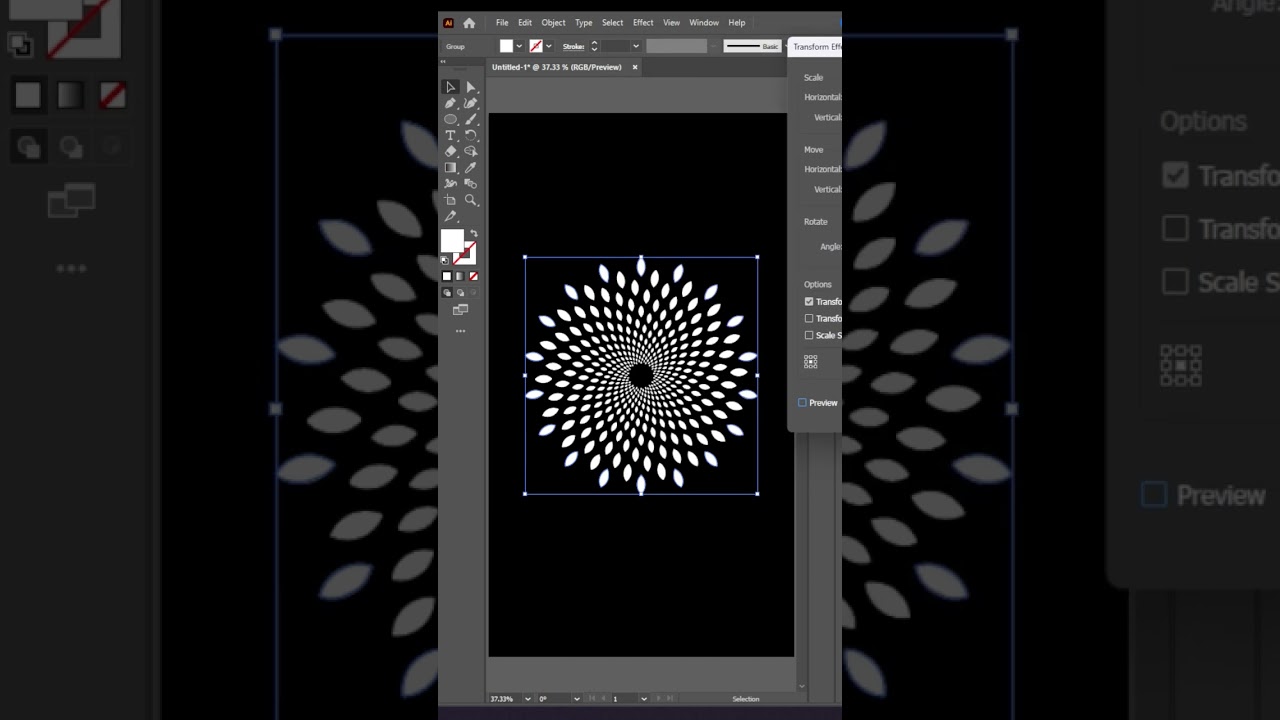Select the Eyedropper tool
Image resolution: width=1280 pixels, height=720 pixels.
pos(471,168)
